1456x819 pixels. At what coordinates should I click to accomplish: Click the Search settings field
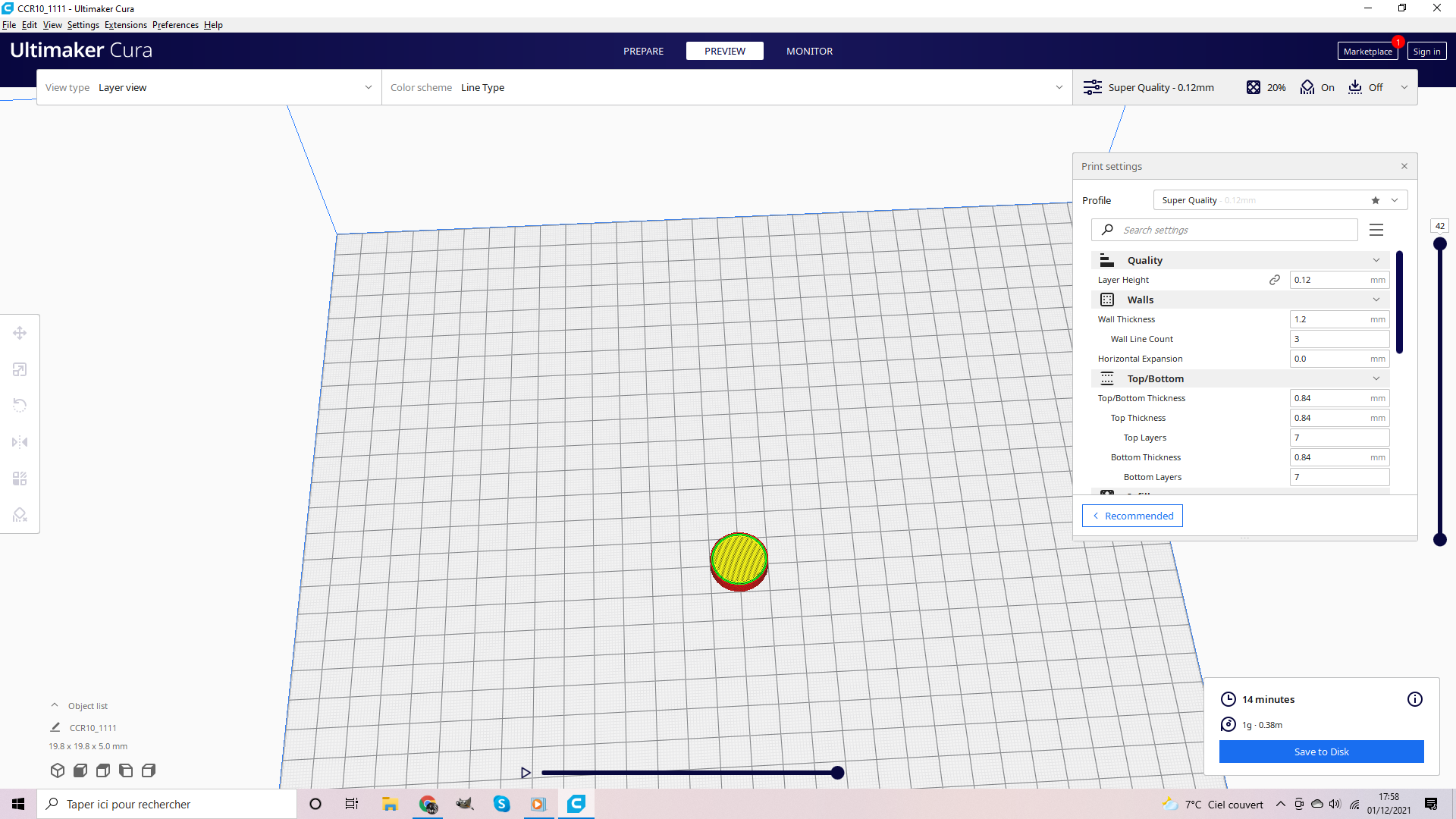click(1225, 230)
